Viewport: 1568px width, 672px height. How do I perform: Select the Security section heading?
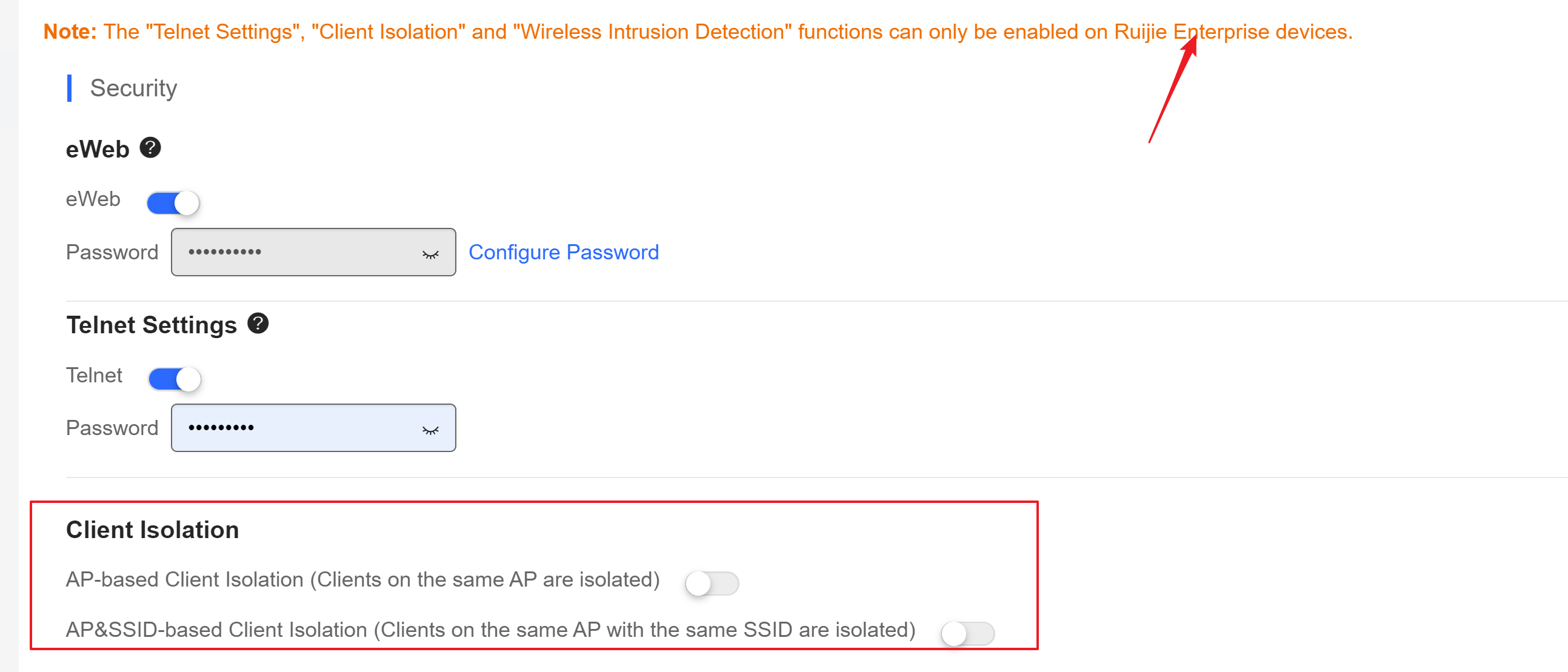click(x=133, y=88)
